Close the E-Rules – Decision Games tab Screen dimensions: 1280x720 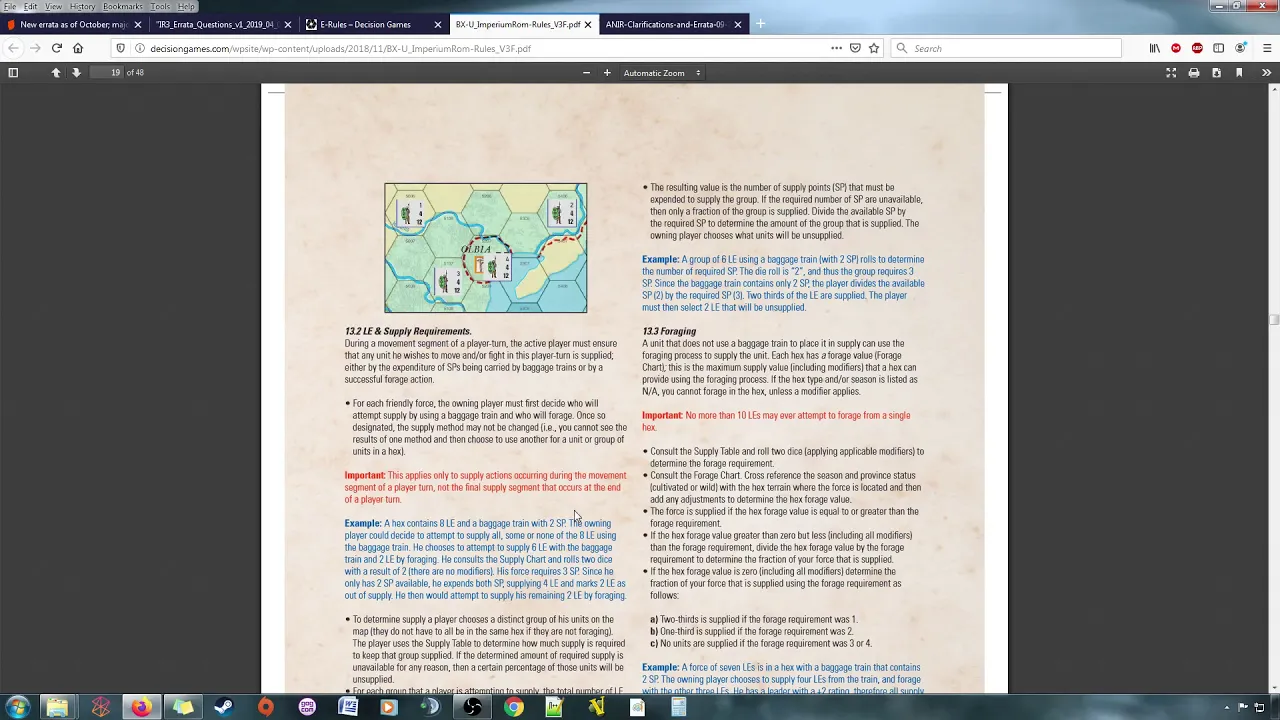pos(438,24)
